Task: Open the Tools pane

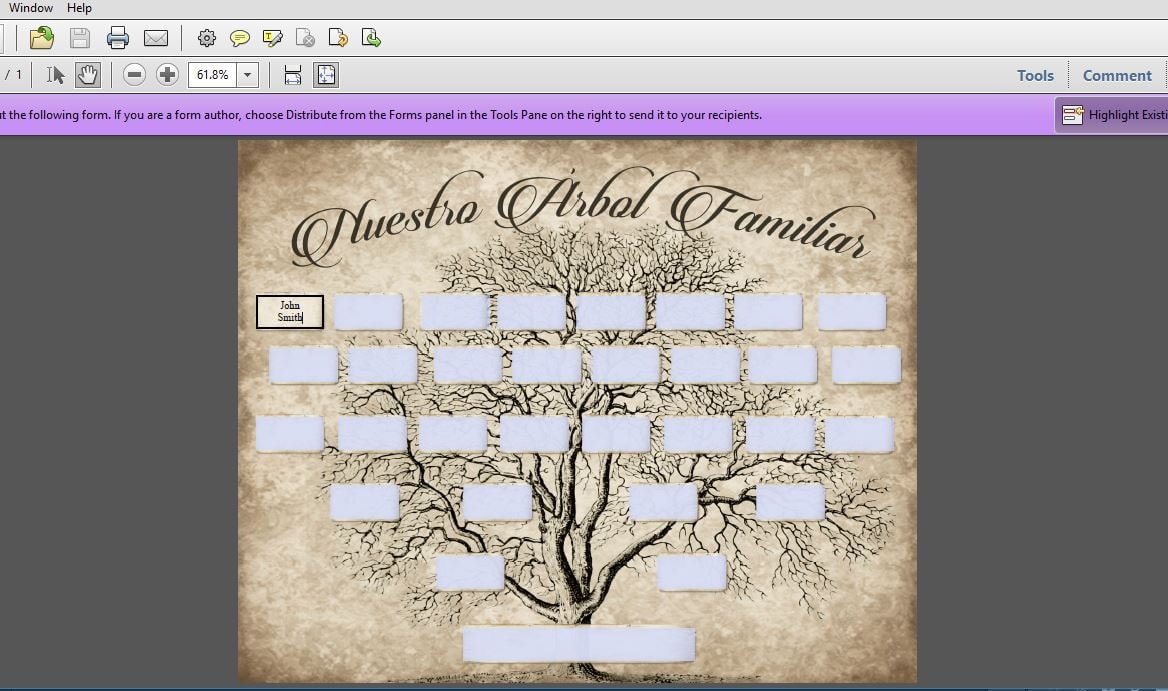Action: (x=1035, y=75)
